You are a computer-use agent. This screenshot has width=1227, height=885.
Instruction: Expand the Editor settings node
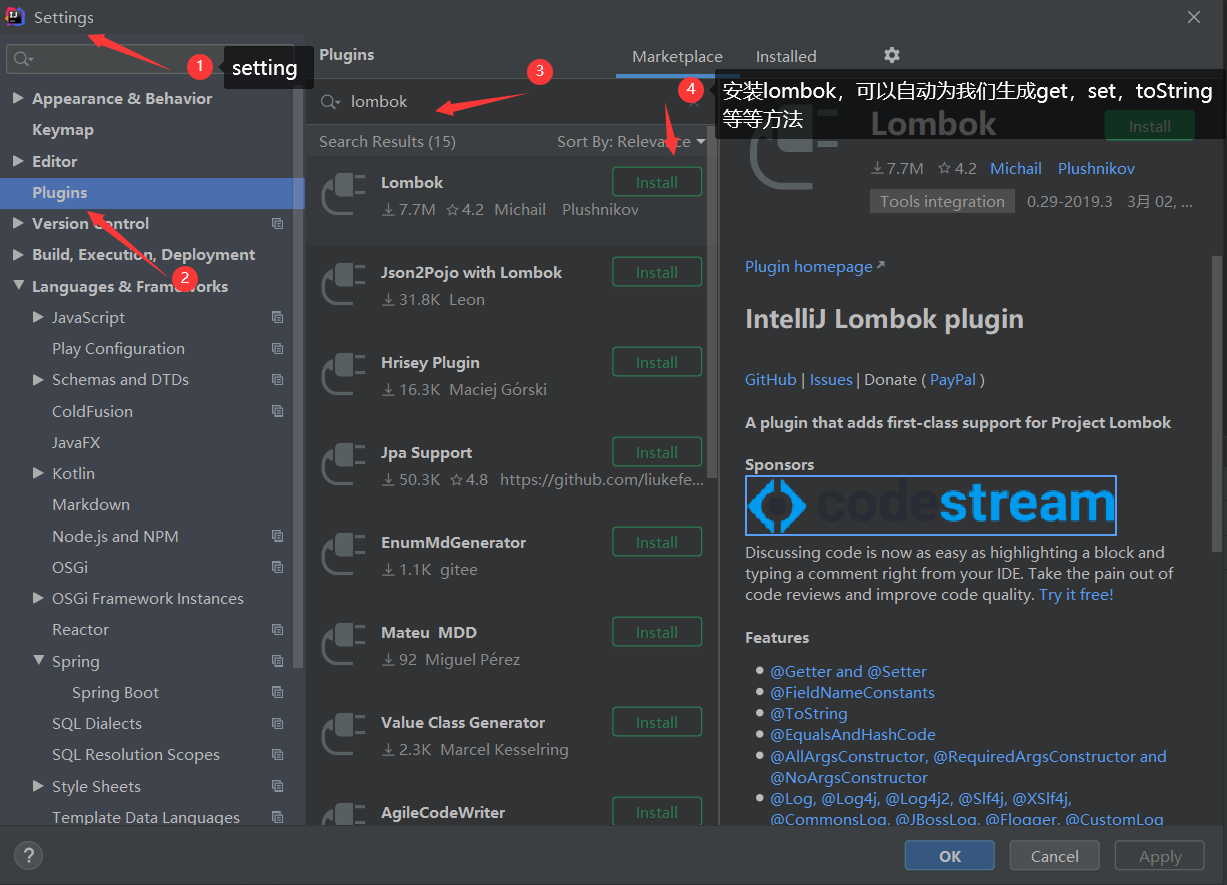tap(18, 161)
